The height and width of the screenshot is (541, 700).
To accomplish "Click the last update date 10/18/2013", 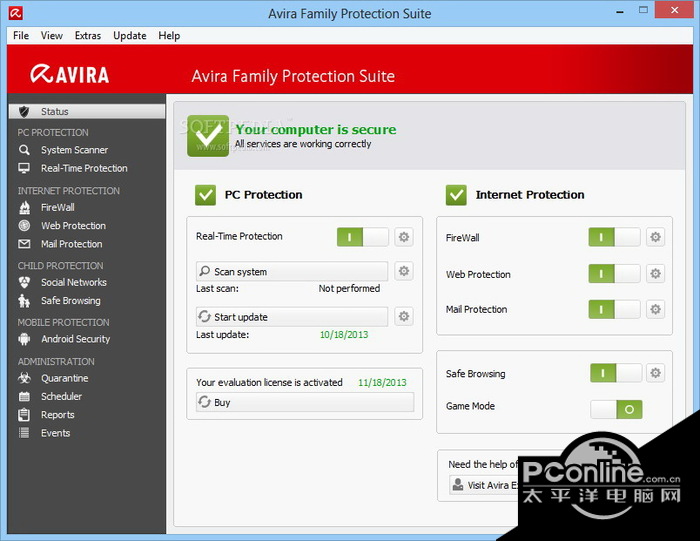I will pos(344,335).
